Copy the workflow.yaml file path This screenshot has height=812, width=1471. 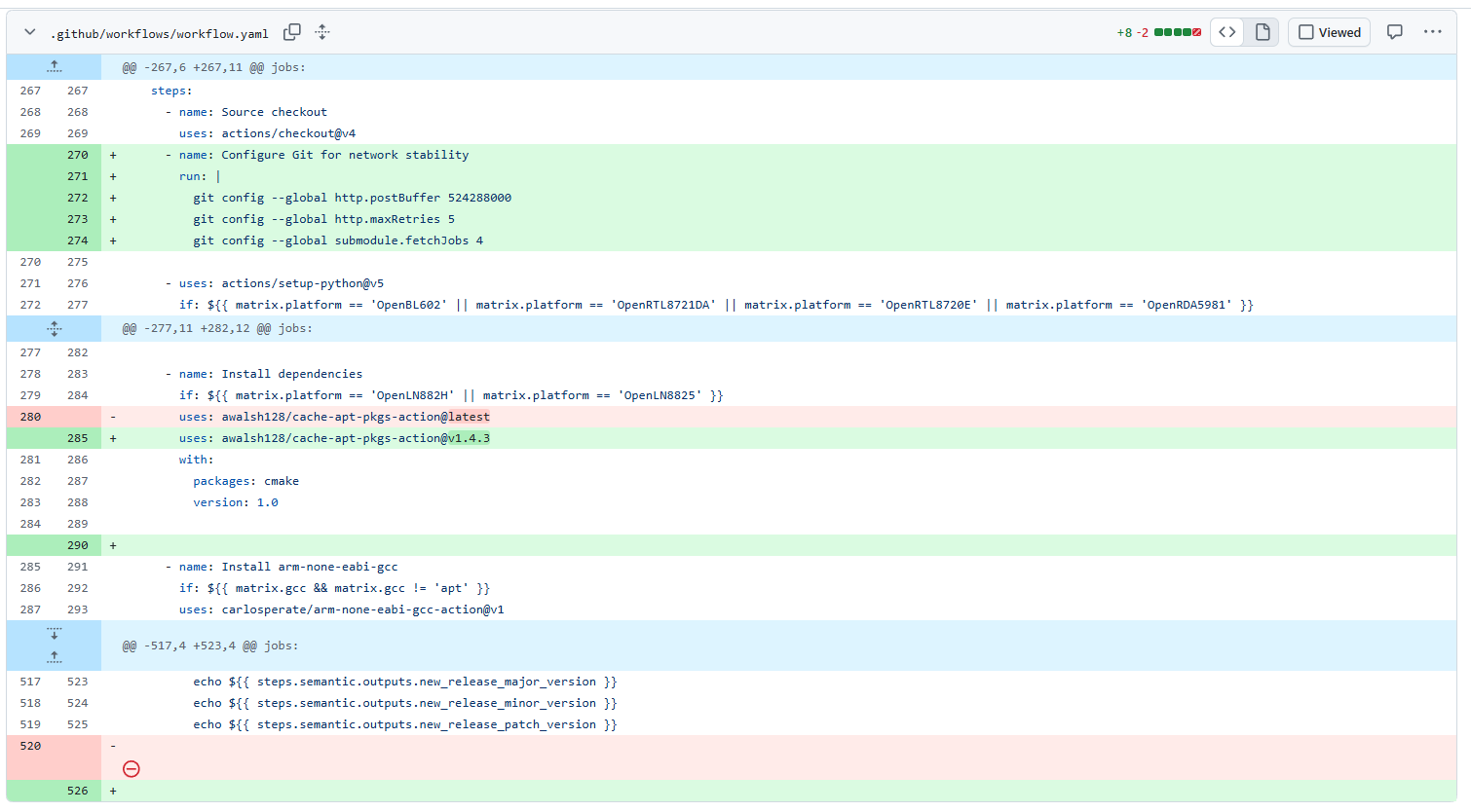pos(291,32)
